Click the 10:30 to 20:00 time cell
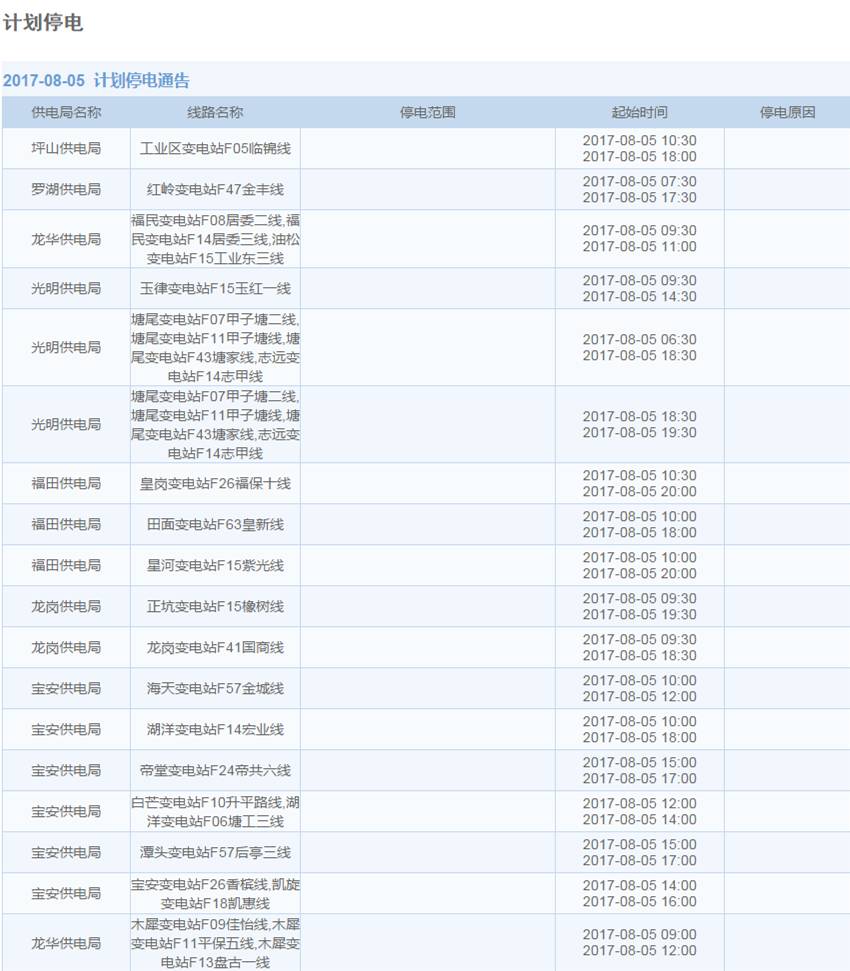This screenshot has height=971, width=850. (640, 484)
